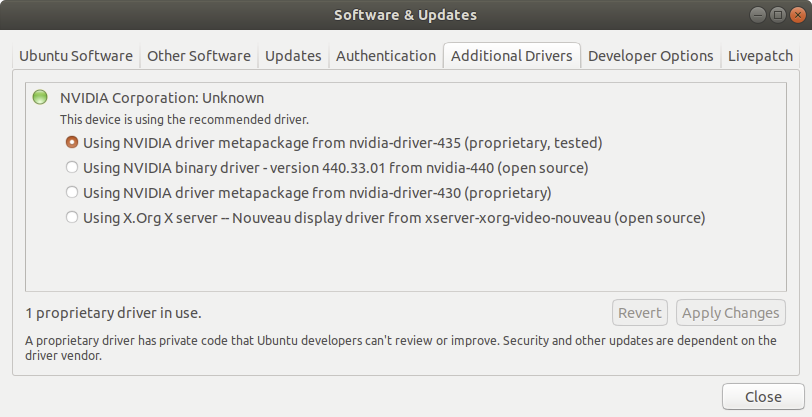This screenshot has height=417, width=812.
Task: Choose nvidia-440 binary driver option
Action: pyautogui.click(x=72, y=167)
